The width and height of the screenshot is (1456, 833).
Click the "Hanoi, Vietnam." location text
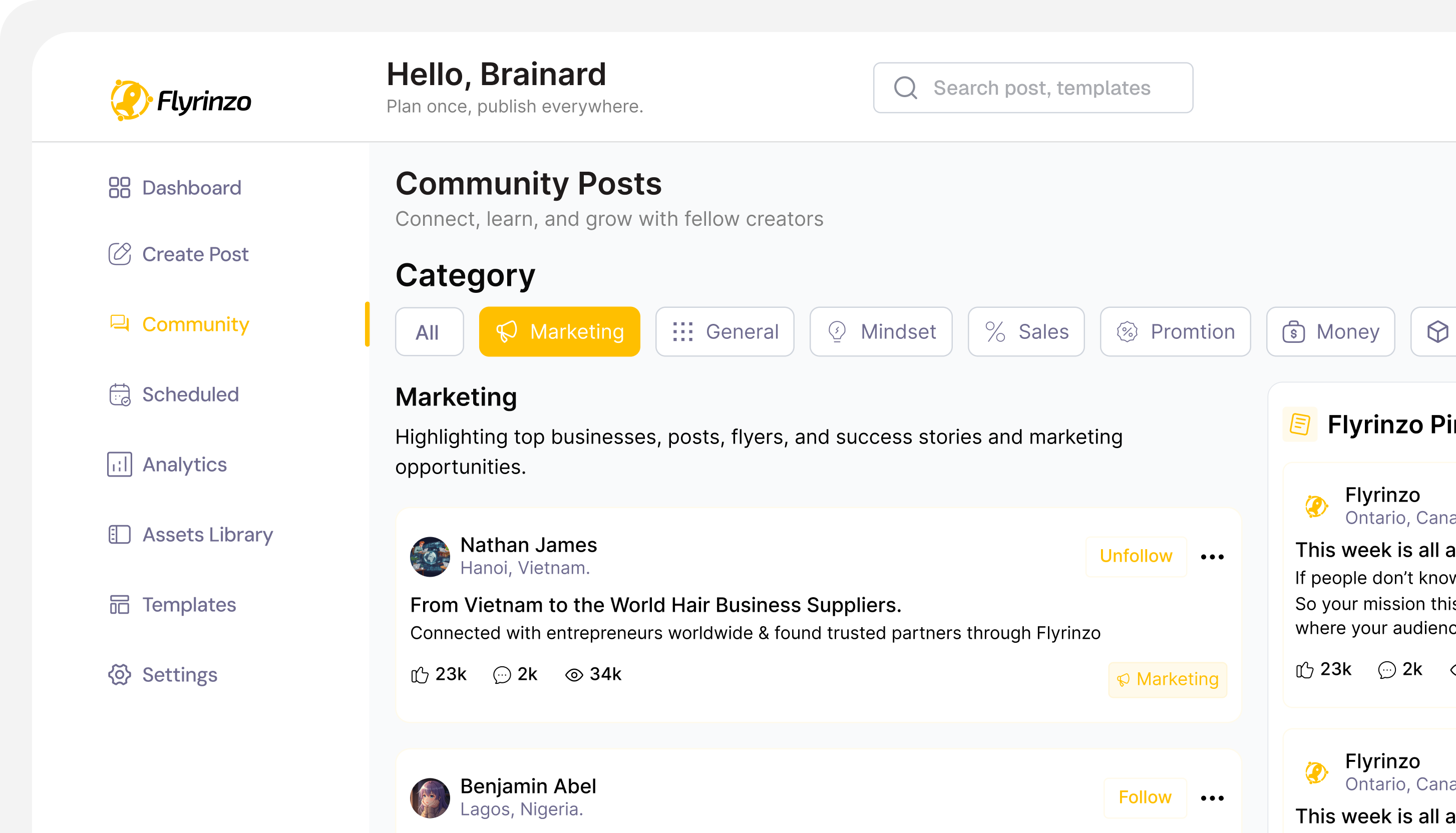pos(525,568)
